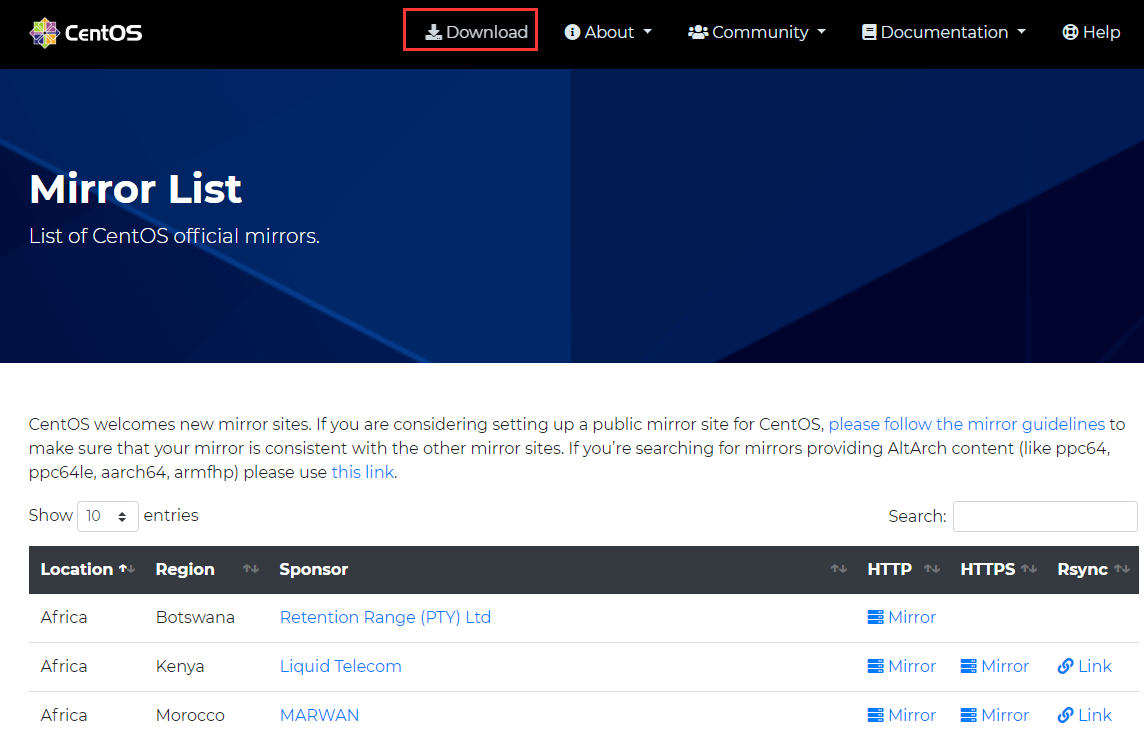
Task: Sort table by HTTP column
Action: tap(903, 569)
